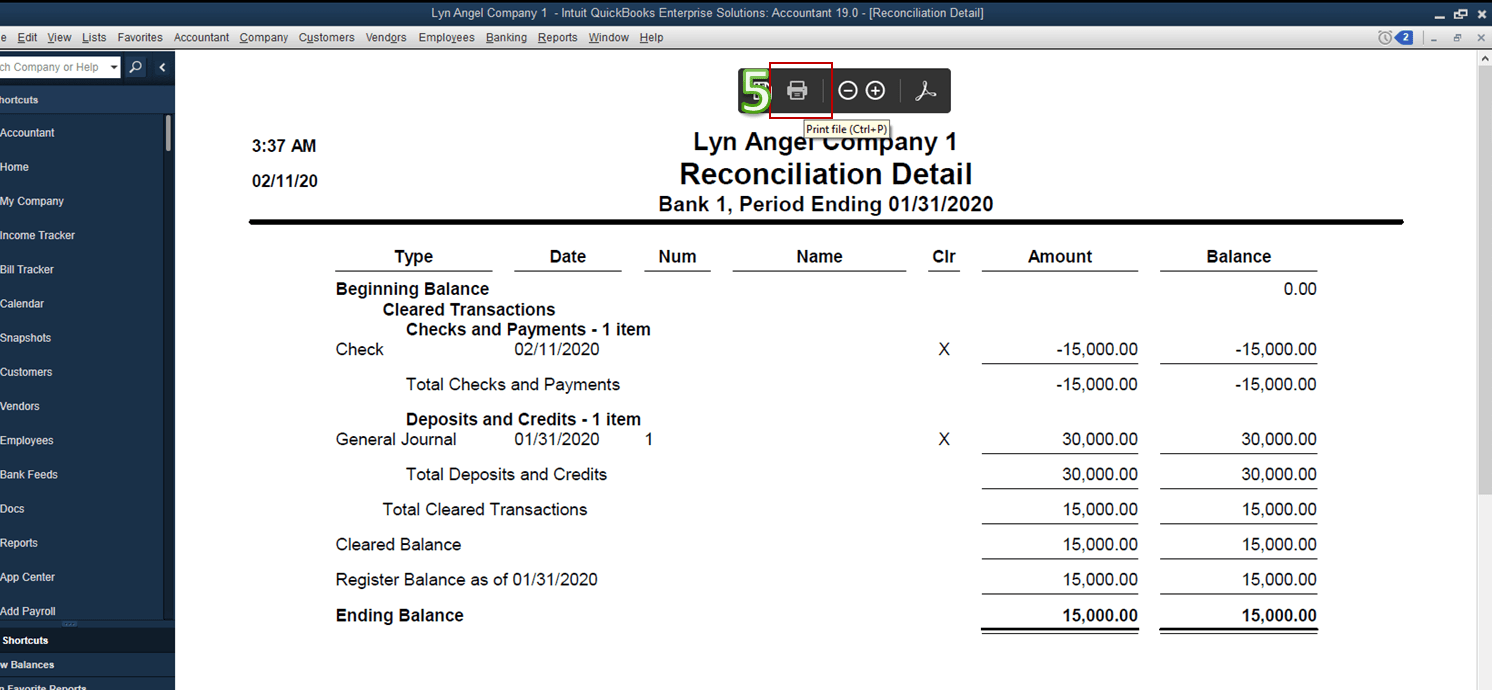Open My Favorite Reports section
Image resolution: width=1492 pixels, height=690 pixels.
(x=43, y=686)
